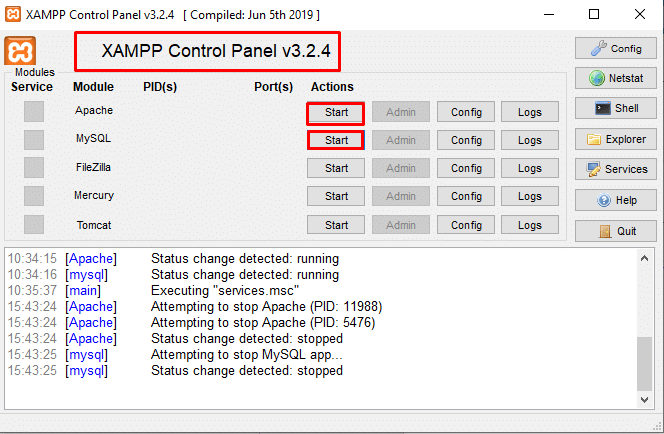Viewport: 664px width, 434px height.
Task: Toggle the Tomcat service checkbox
Action: pyautogui.click(x=34, y=225)
